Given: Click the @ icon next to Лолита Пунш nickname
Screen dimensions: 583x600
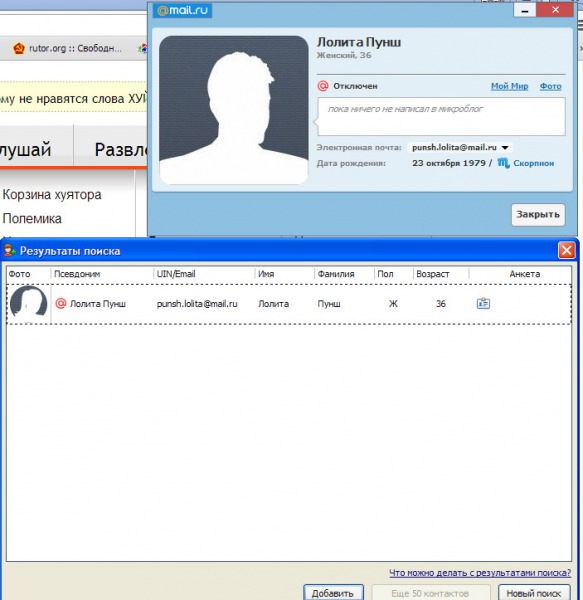Looking at the screenshot, I should coord(61,303).
